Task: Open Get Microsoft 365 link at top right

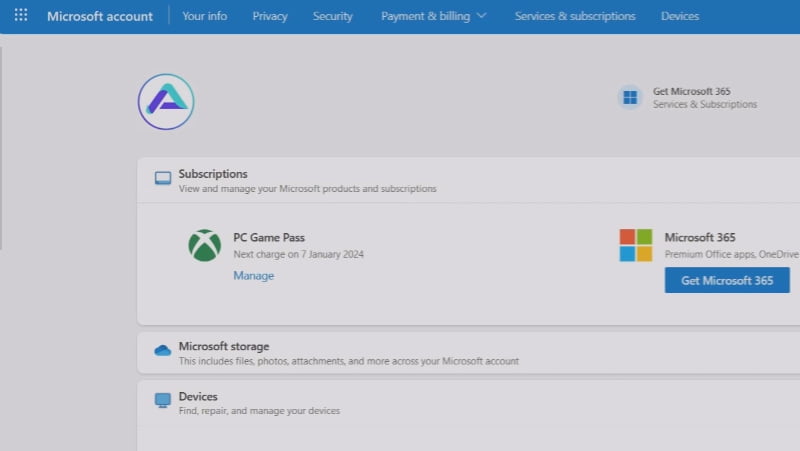Action: [x=691, y=91]
